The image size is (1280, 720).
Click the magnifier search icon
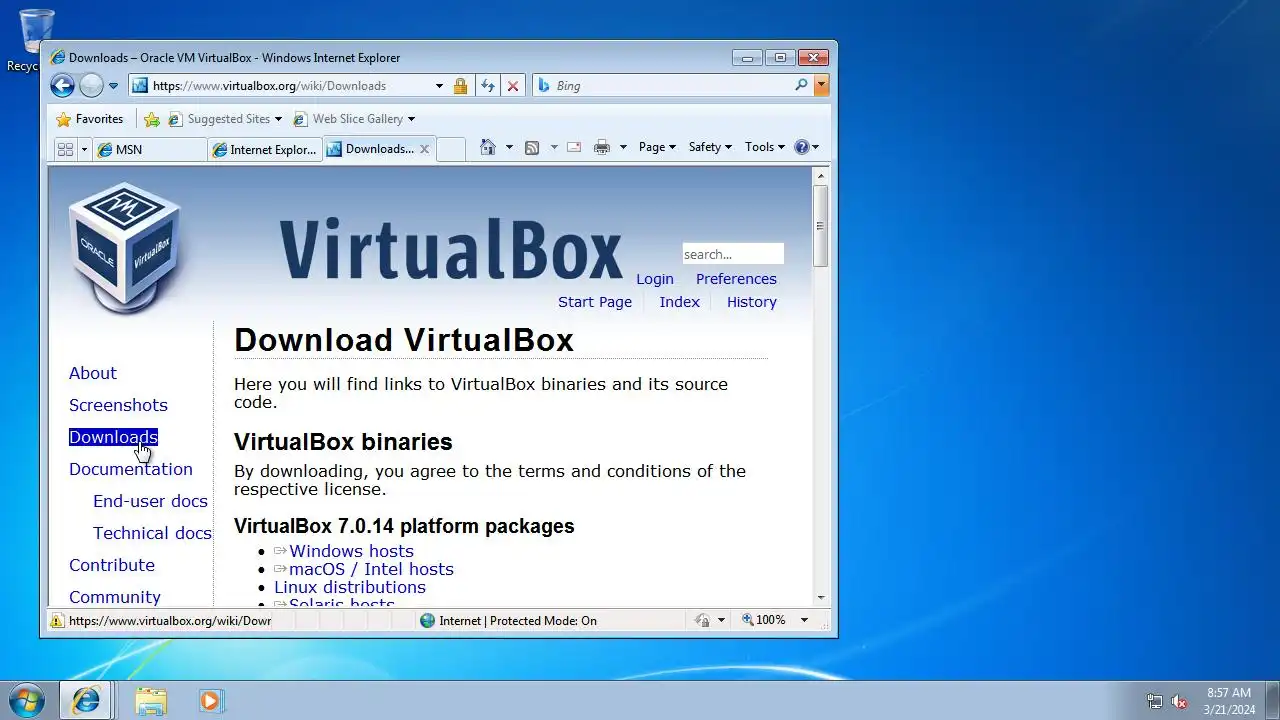click(801, 86)
